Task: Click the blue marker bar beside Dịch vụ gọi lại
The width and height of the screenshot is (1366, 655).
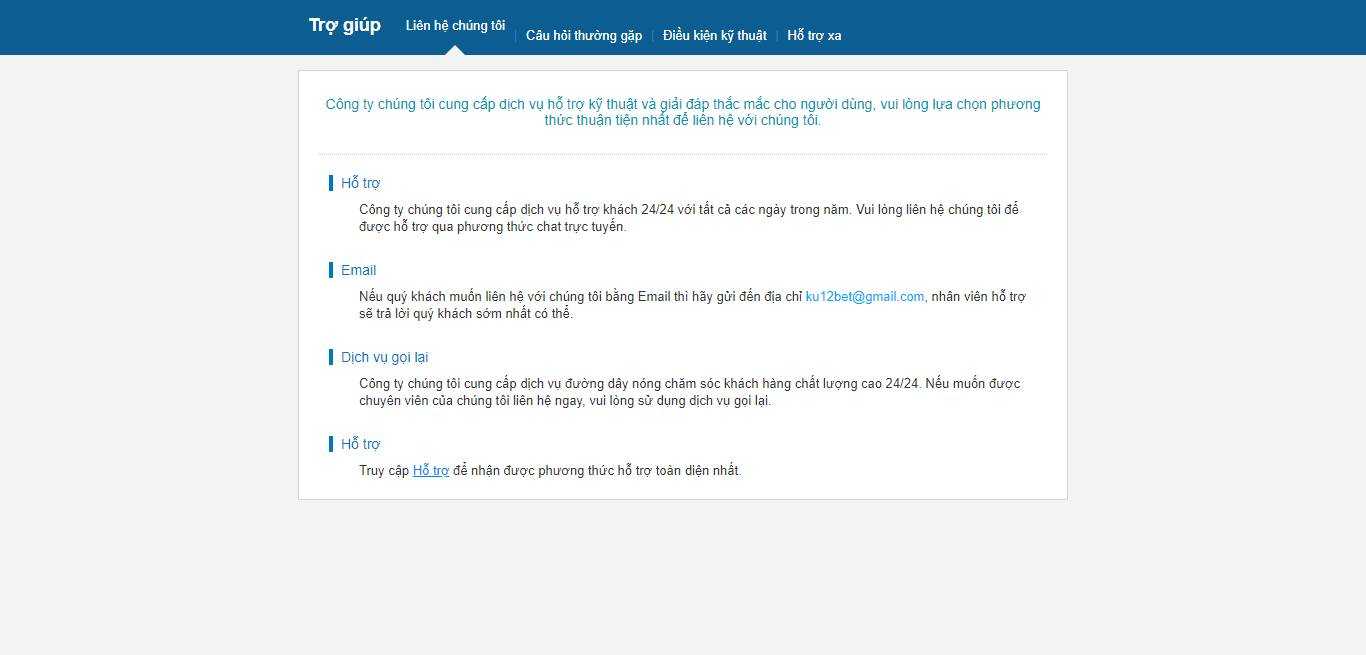Action: [331, 357]
